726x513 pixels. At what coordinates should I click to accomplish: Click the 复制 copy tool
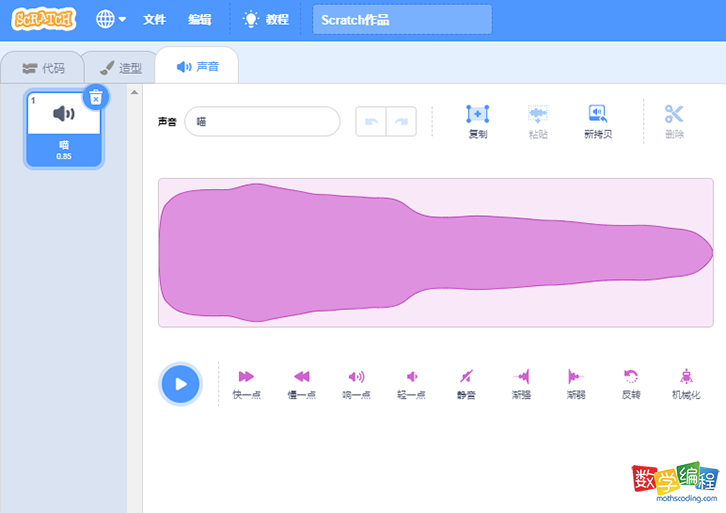[x=478, y=122]
